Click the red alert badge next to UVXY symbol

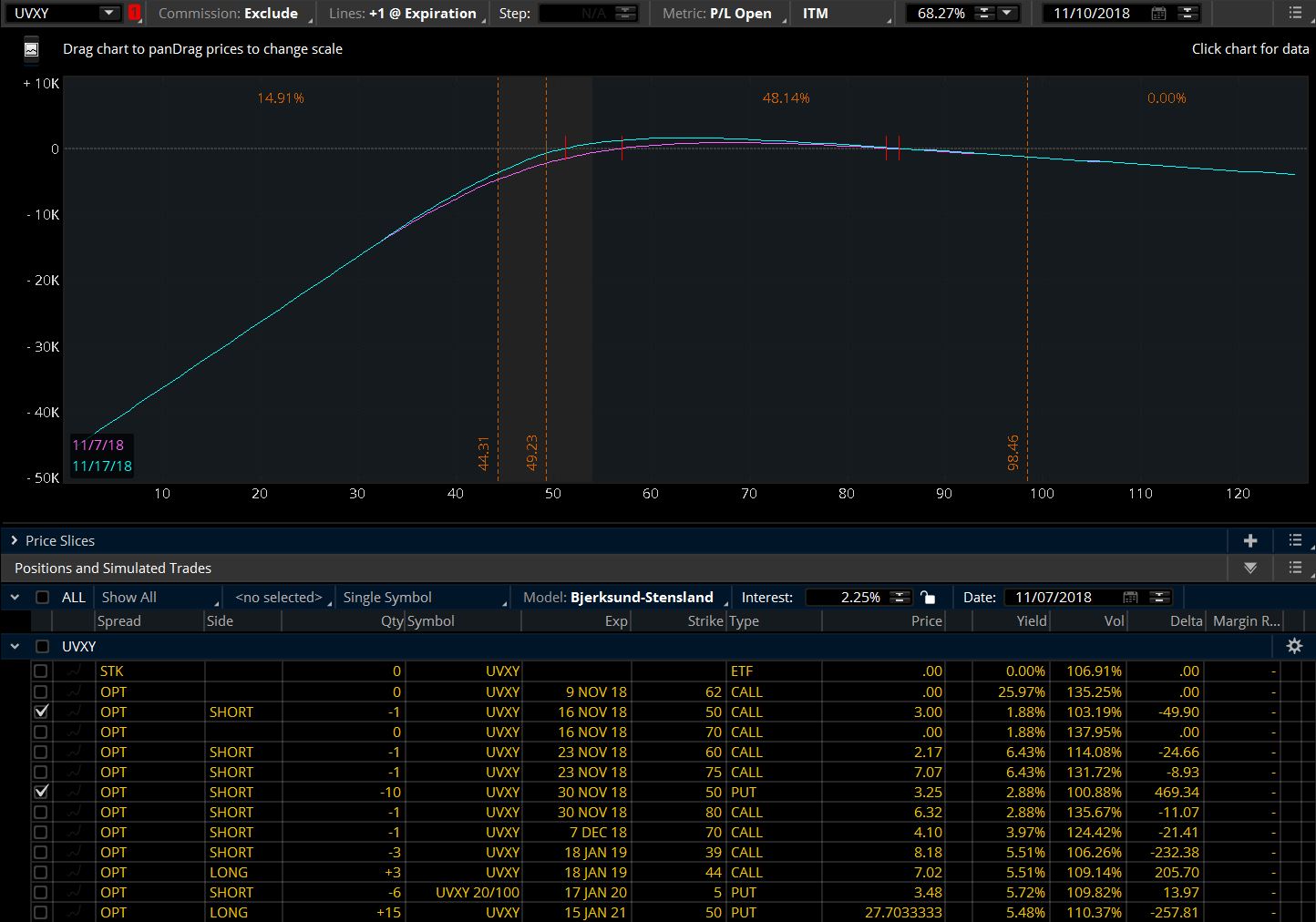[135, 14]
